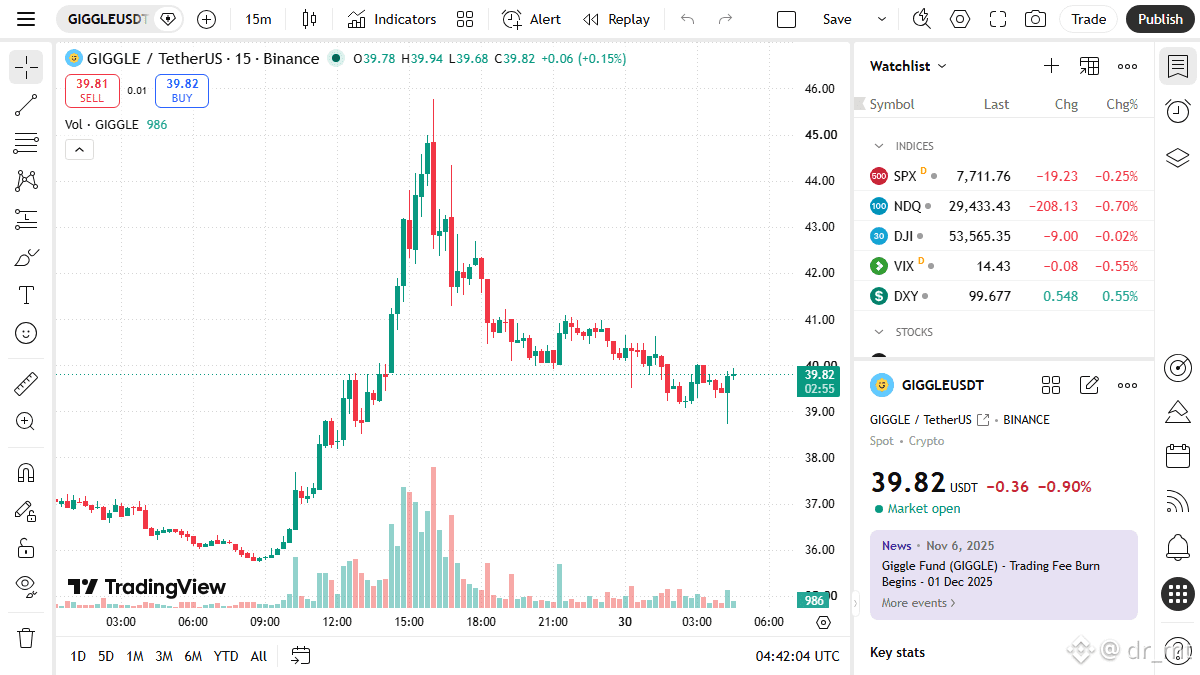
Task: Open the go to date calendar icon
Action: (300, 656)
